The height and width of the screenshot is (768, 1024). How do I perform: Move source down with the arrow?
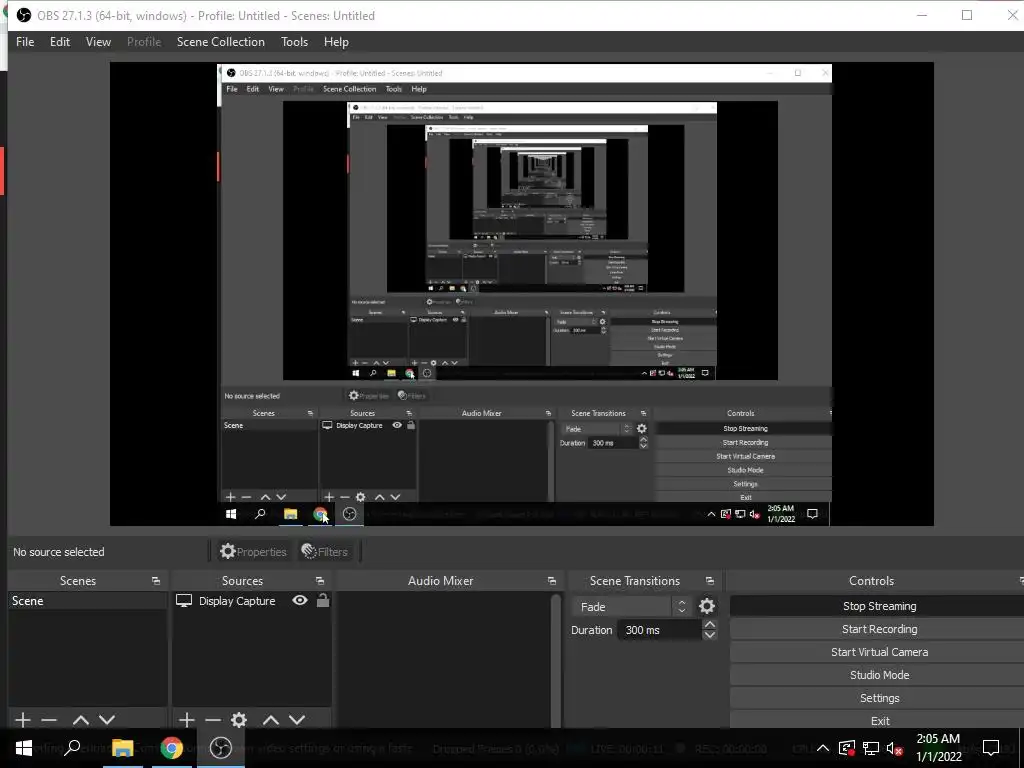click(x=297, y=720)
